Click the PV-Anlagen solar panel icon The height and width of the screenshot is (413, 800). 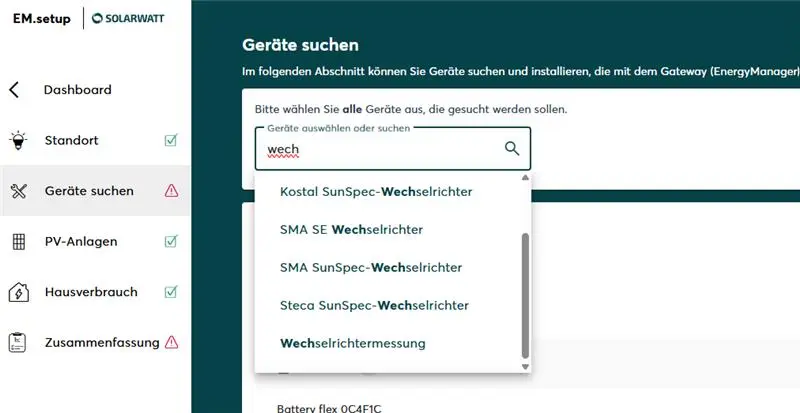coord(17,242)
